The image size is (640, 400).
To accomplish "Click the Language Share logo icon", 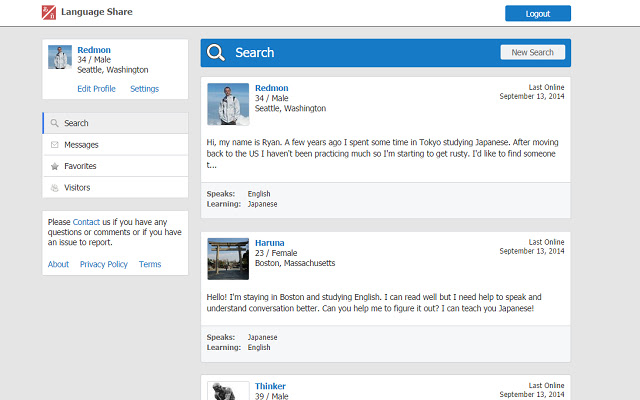I will click(49, 13).
